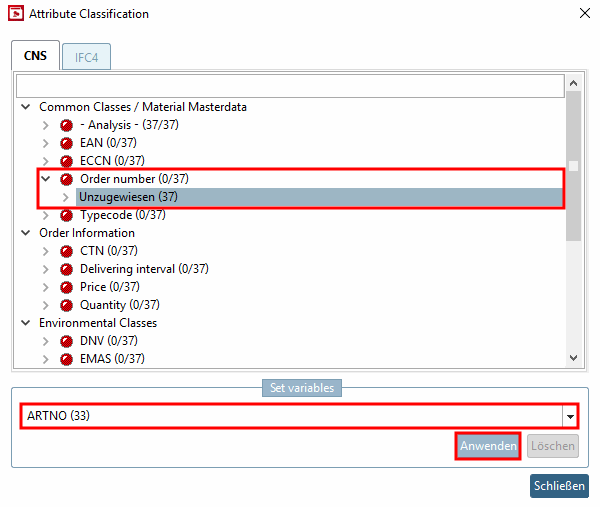Screen dimensions: 600x507
Task: Click the red icon next to EAN
Action: 67,143
